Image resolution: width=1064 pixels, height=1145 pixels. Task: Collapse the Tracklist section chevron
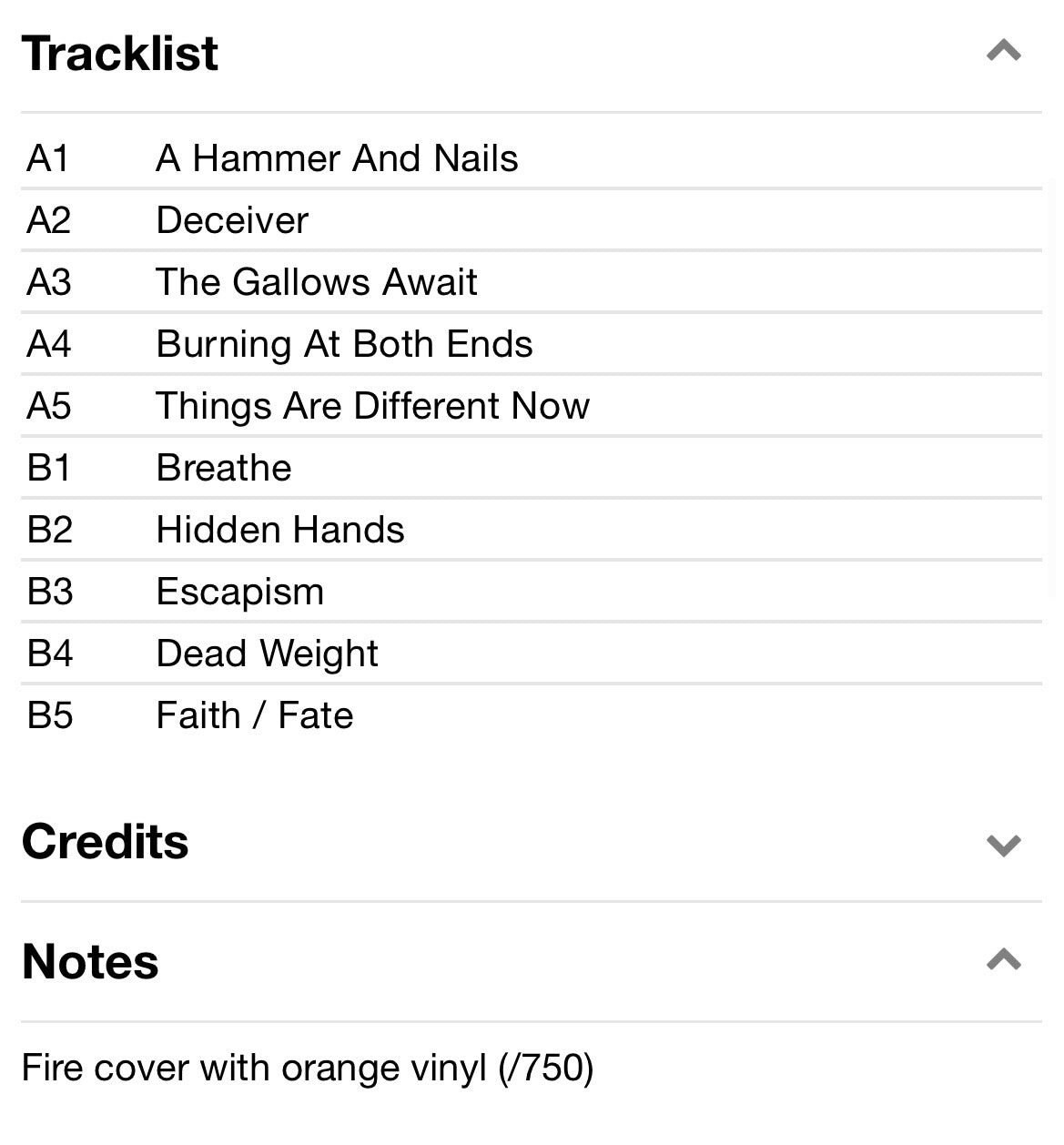click(x=1003, y=51)
